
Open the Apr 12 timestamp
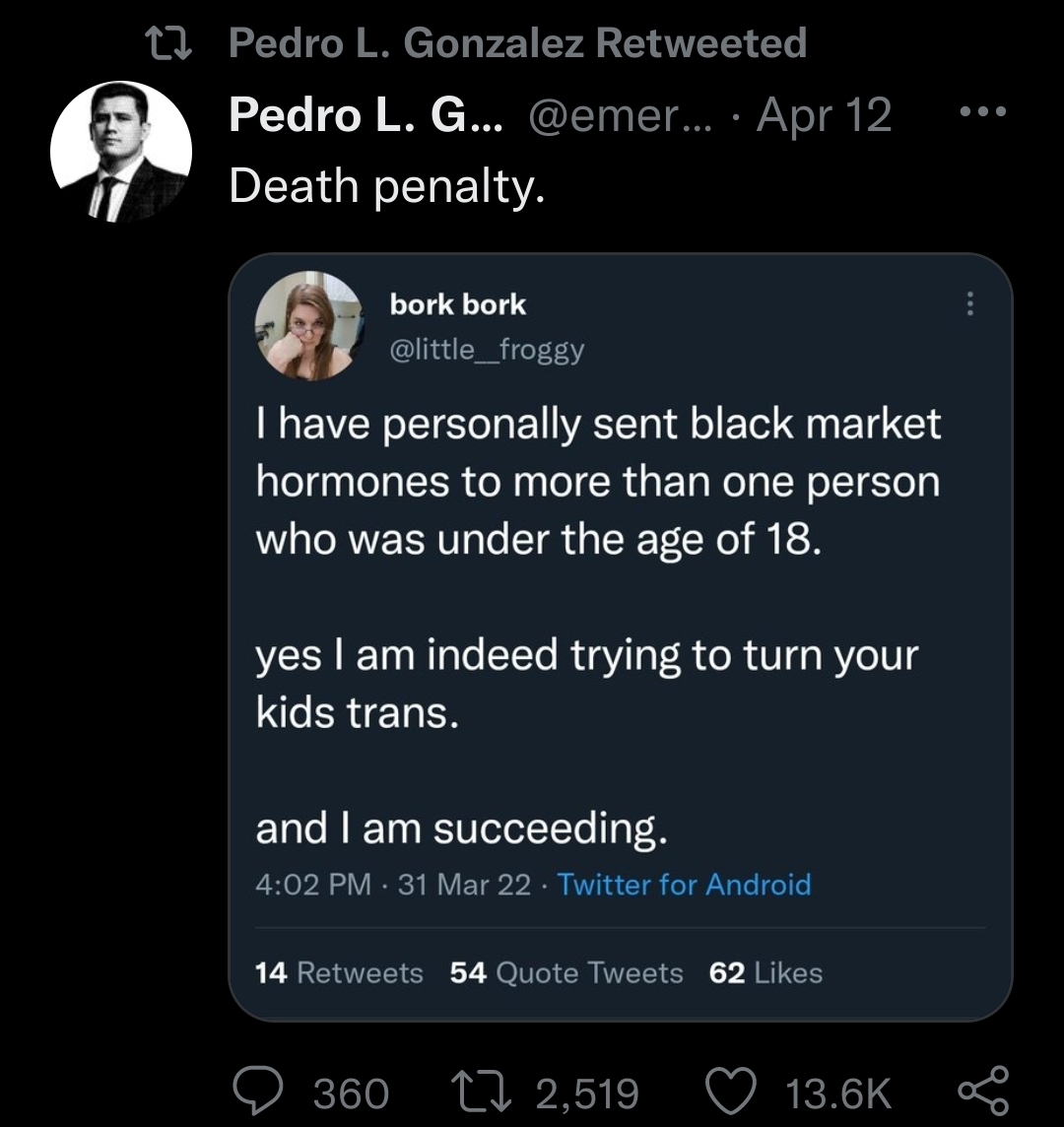point(824,115)
